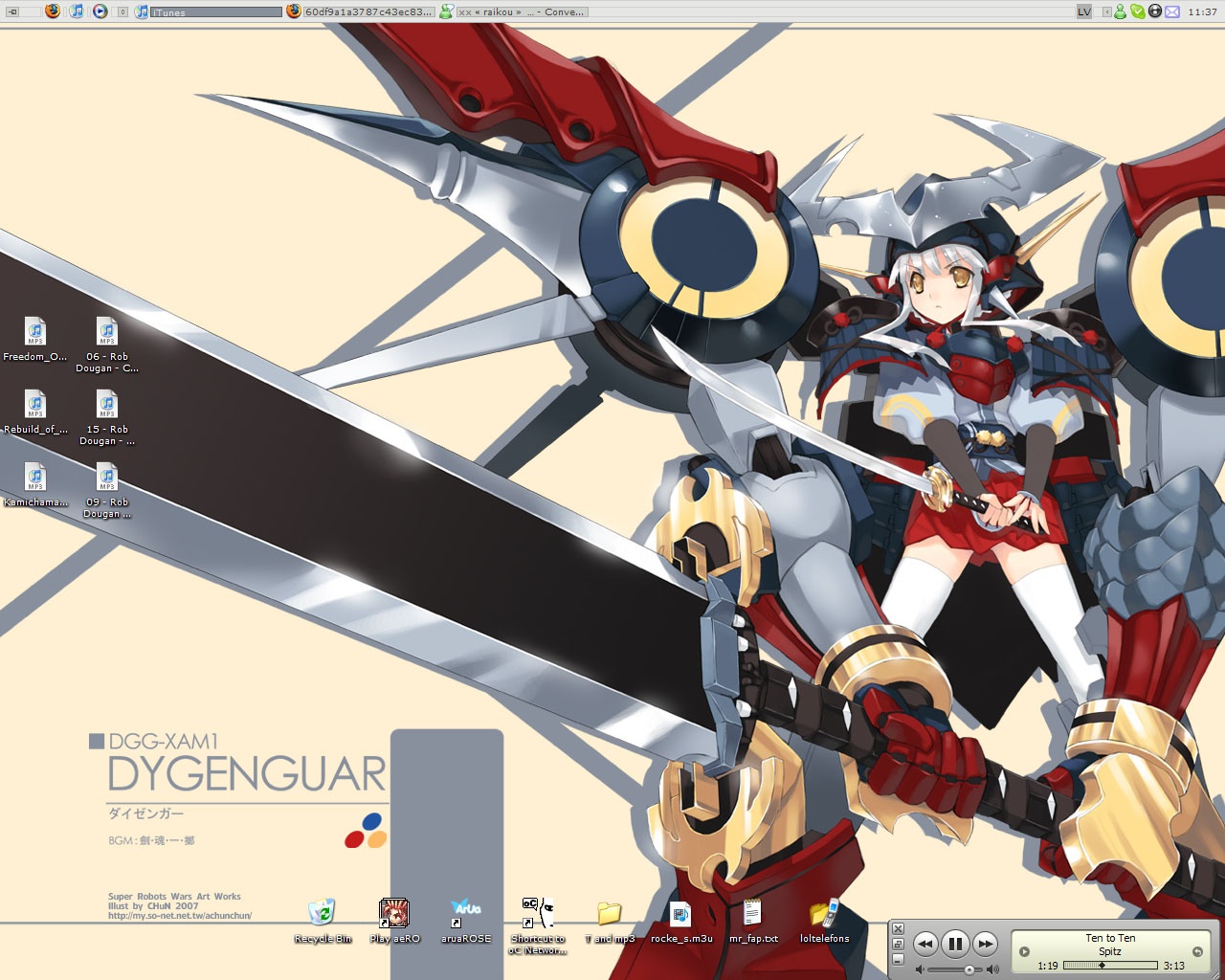Image resolution: width=1225 pixels, height=980 pixels.
Task: Select the '09 - Rob Dougan' MP3 file
Action: click(x=107, y=490)
